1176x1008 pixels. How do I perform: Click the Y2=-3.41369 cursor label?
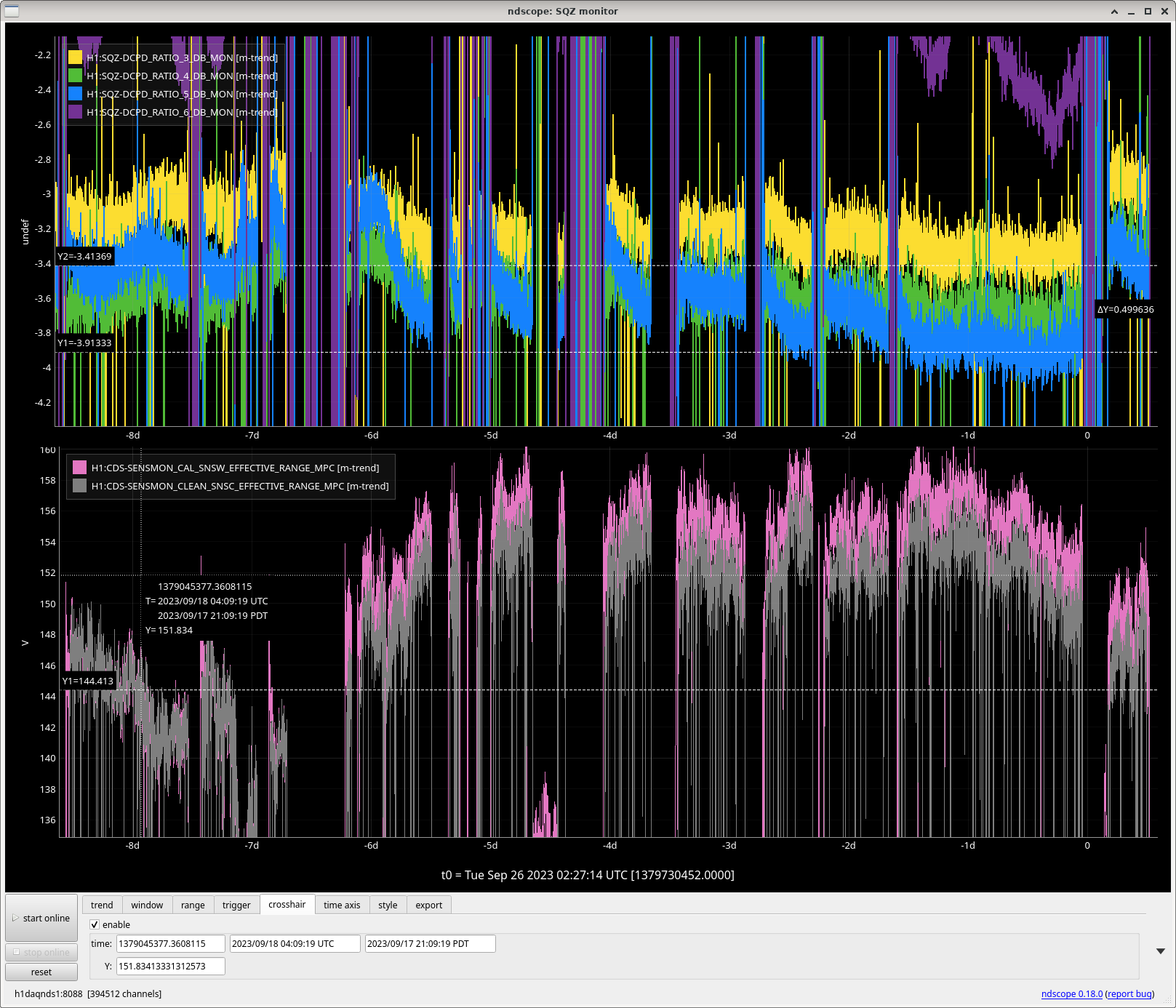coord(84,256)
